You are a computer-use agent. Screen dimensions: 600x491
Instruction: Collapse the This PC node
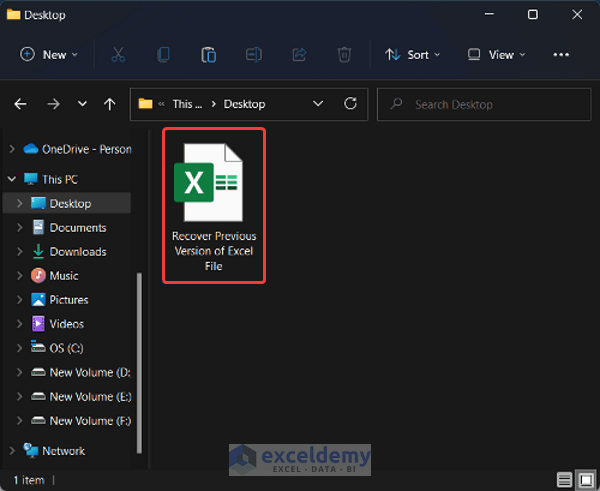[x=12, y=179]
